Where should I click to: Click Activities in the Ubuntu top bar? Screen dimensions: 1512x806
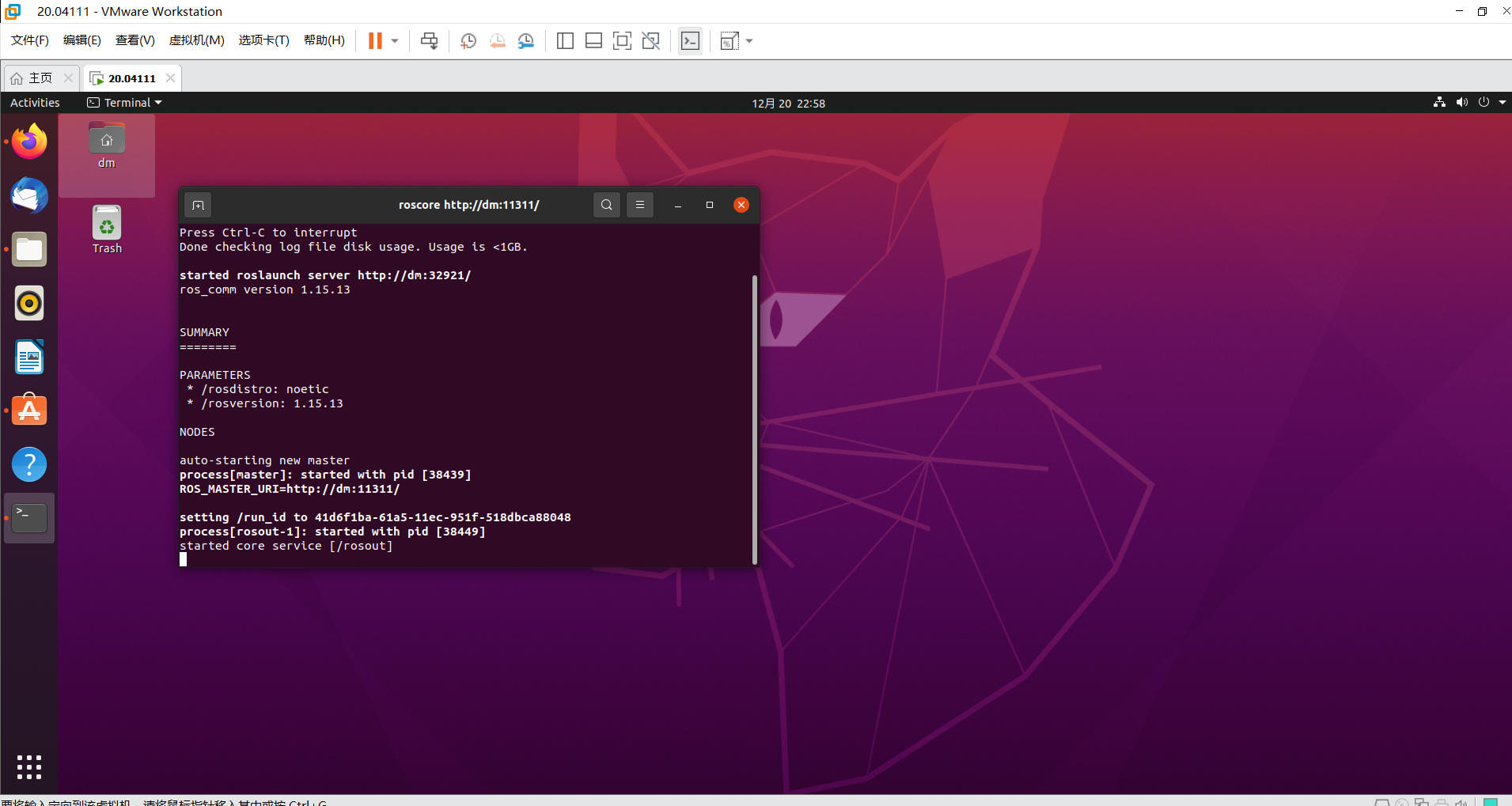[35, 102]
